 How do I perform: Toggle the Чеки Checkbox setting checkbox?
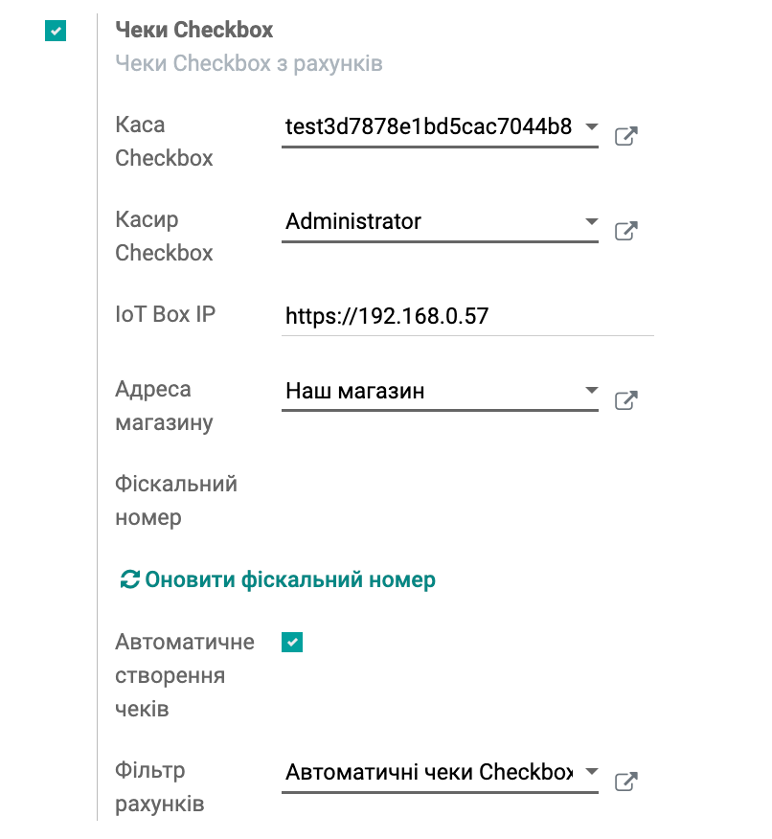(x=55, y=31)
